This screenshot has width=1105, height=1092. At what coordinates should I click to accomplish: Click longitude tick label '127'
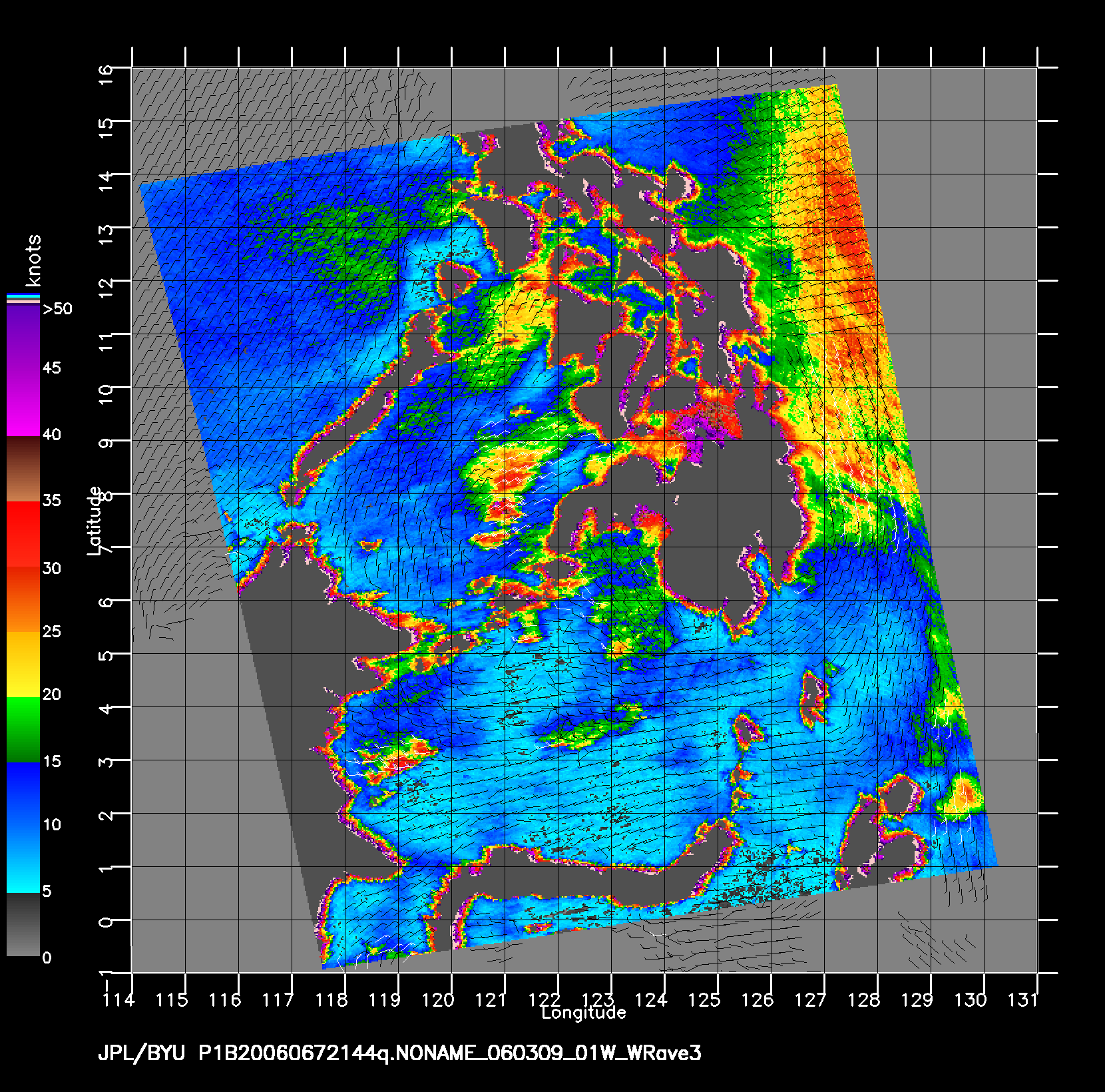[811, 1000]
